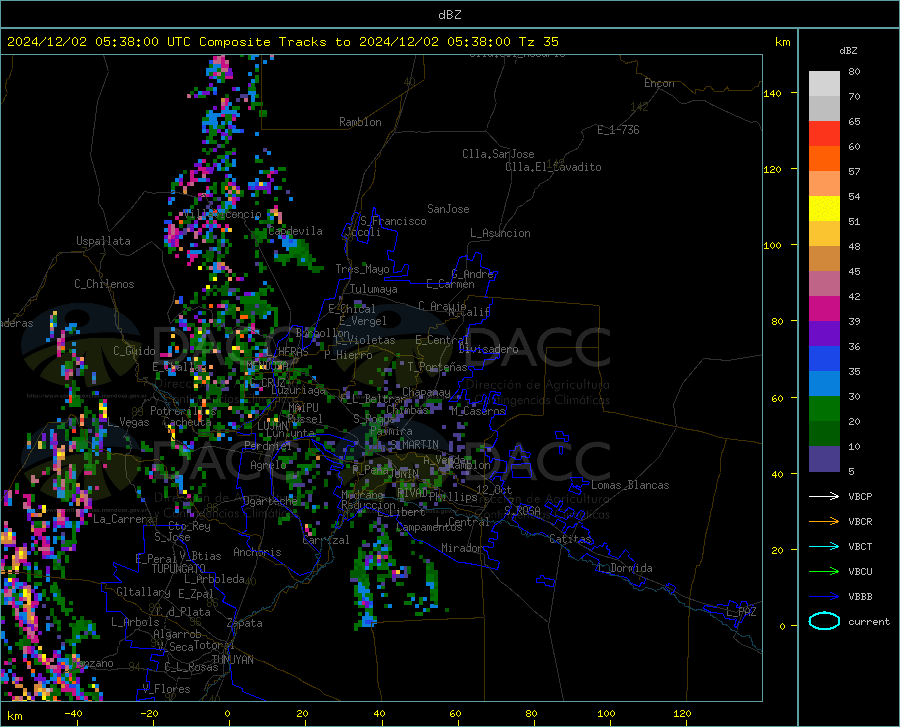Select the red 65 dBZ color swatch
900x727 pixels.
click(x=824, y=134)
